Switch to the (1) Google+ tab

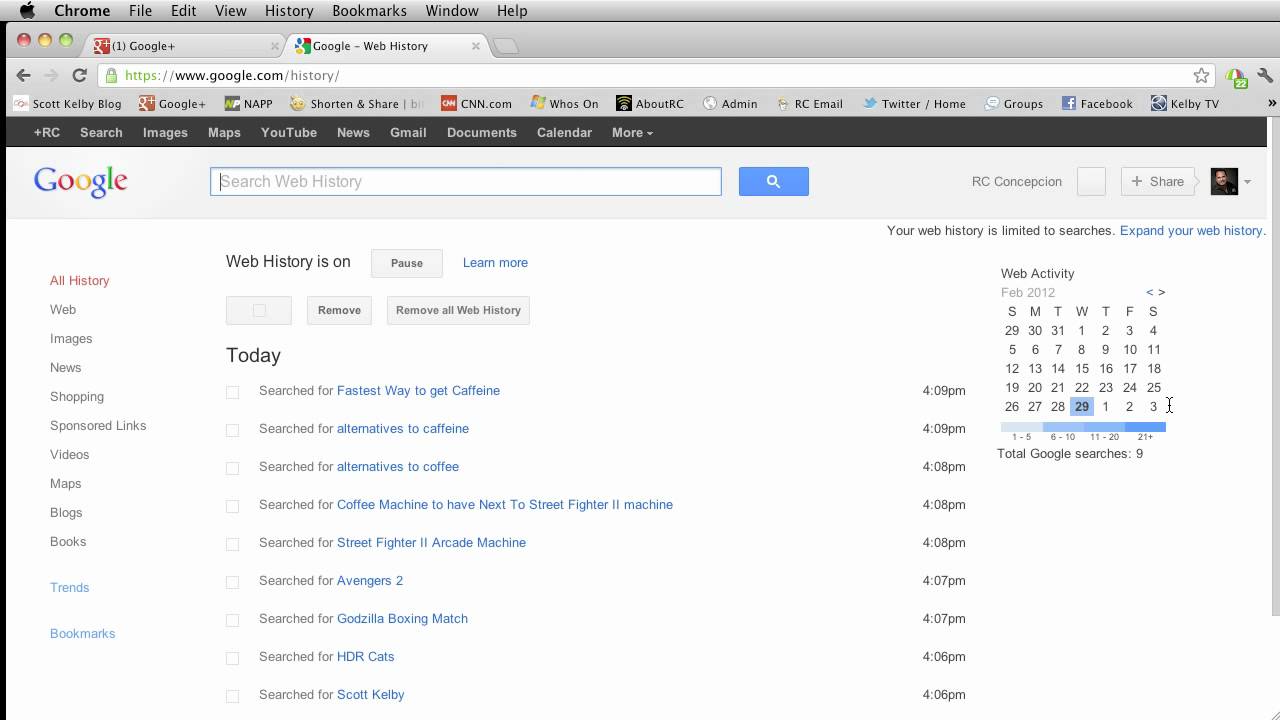[x=185, y=46]
